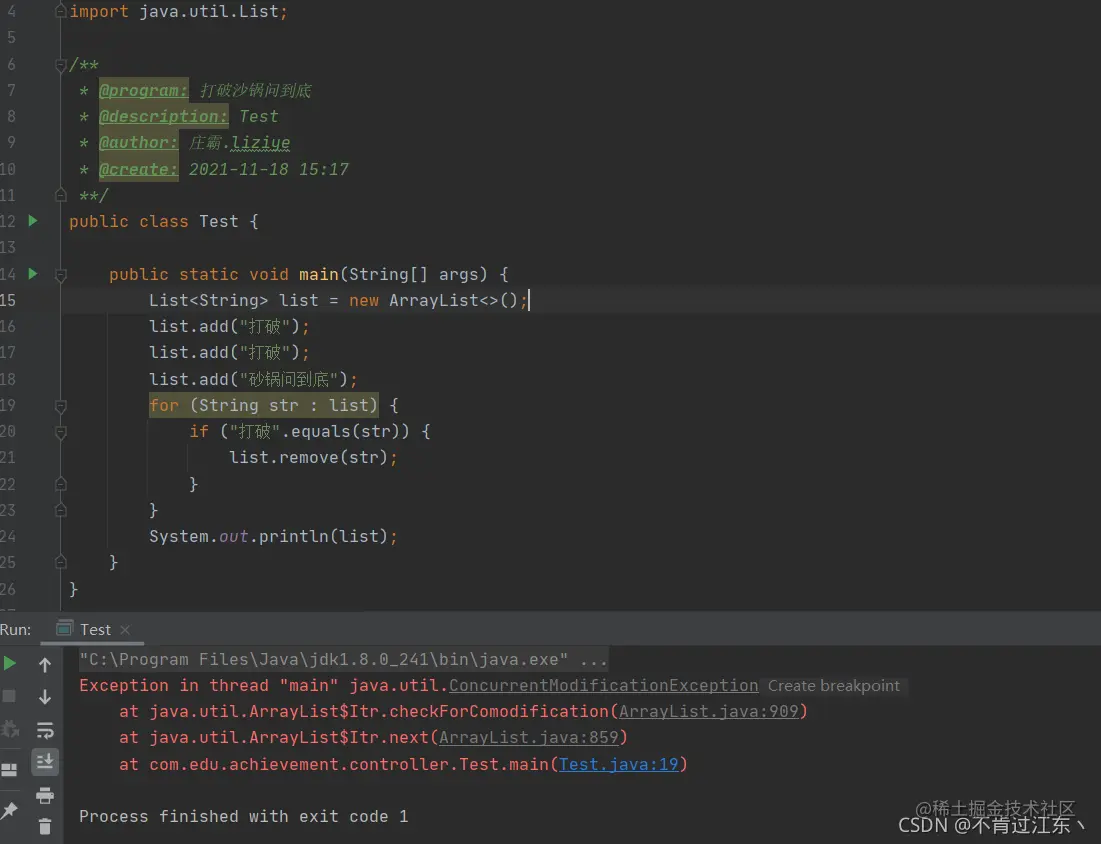Jump up the stack trace with the up arrow
The width and height of the screenshot is (1101, 844).
click(x=45, y=664)
